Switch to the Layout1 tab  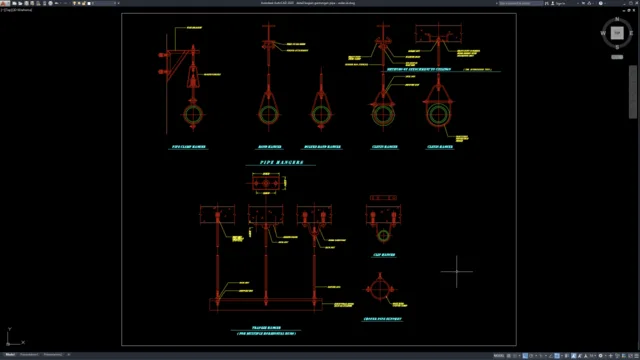(29, 355)
